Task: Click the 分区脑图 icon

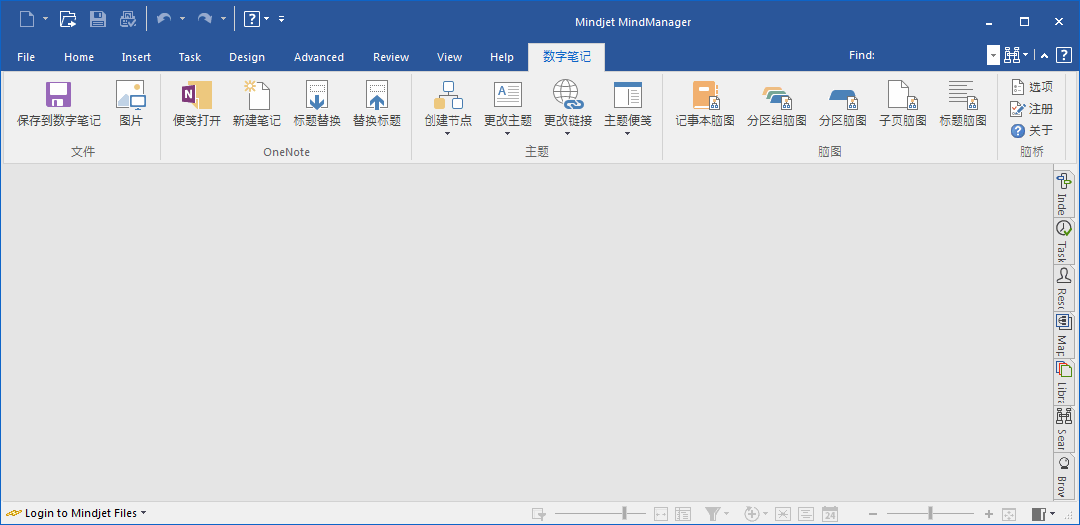Action: [x=842, y=99]
